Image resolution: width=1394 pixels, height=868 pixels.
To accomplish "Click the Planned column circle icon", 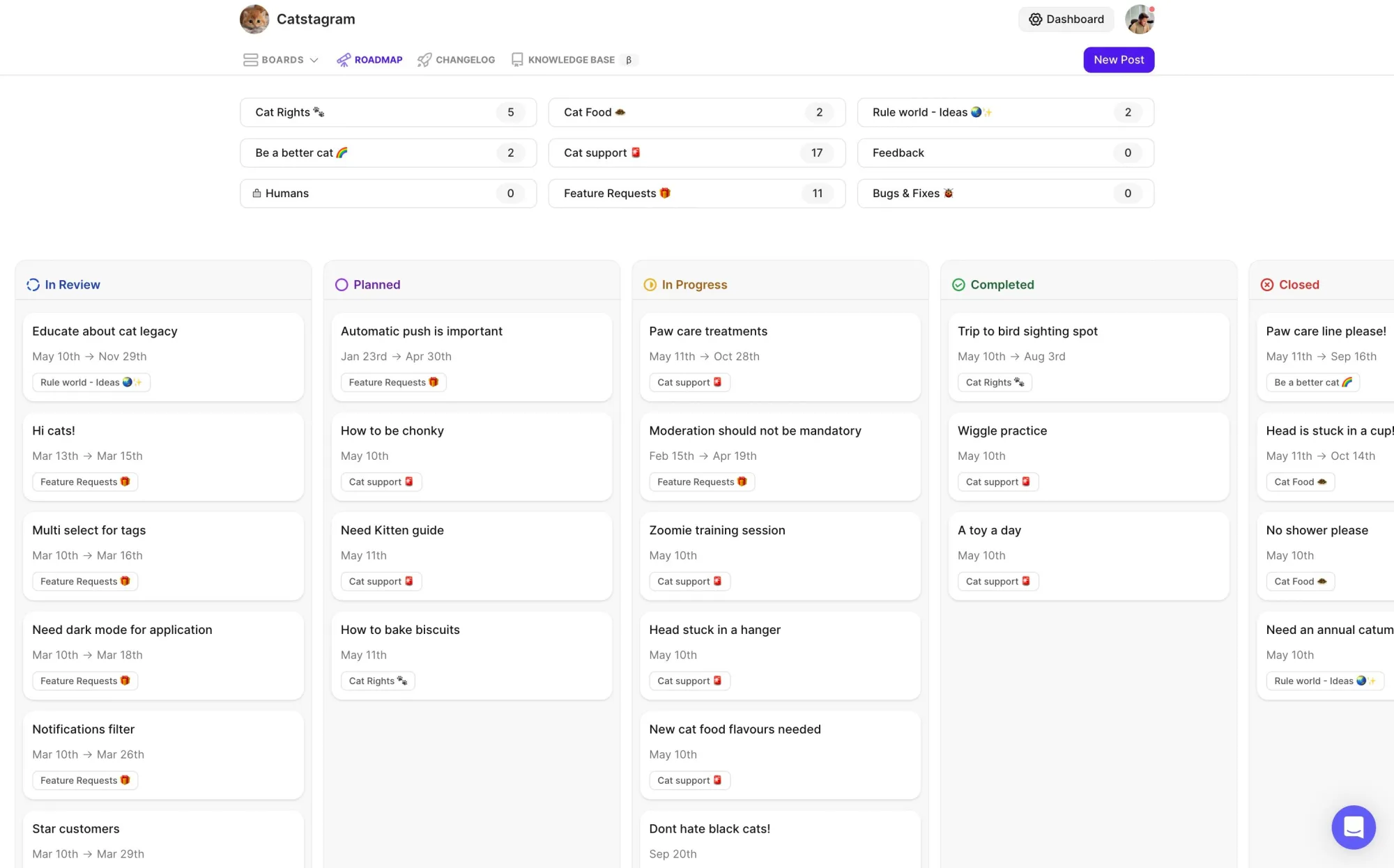I will coord(342,285).
